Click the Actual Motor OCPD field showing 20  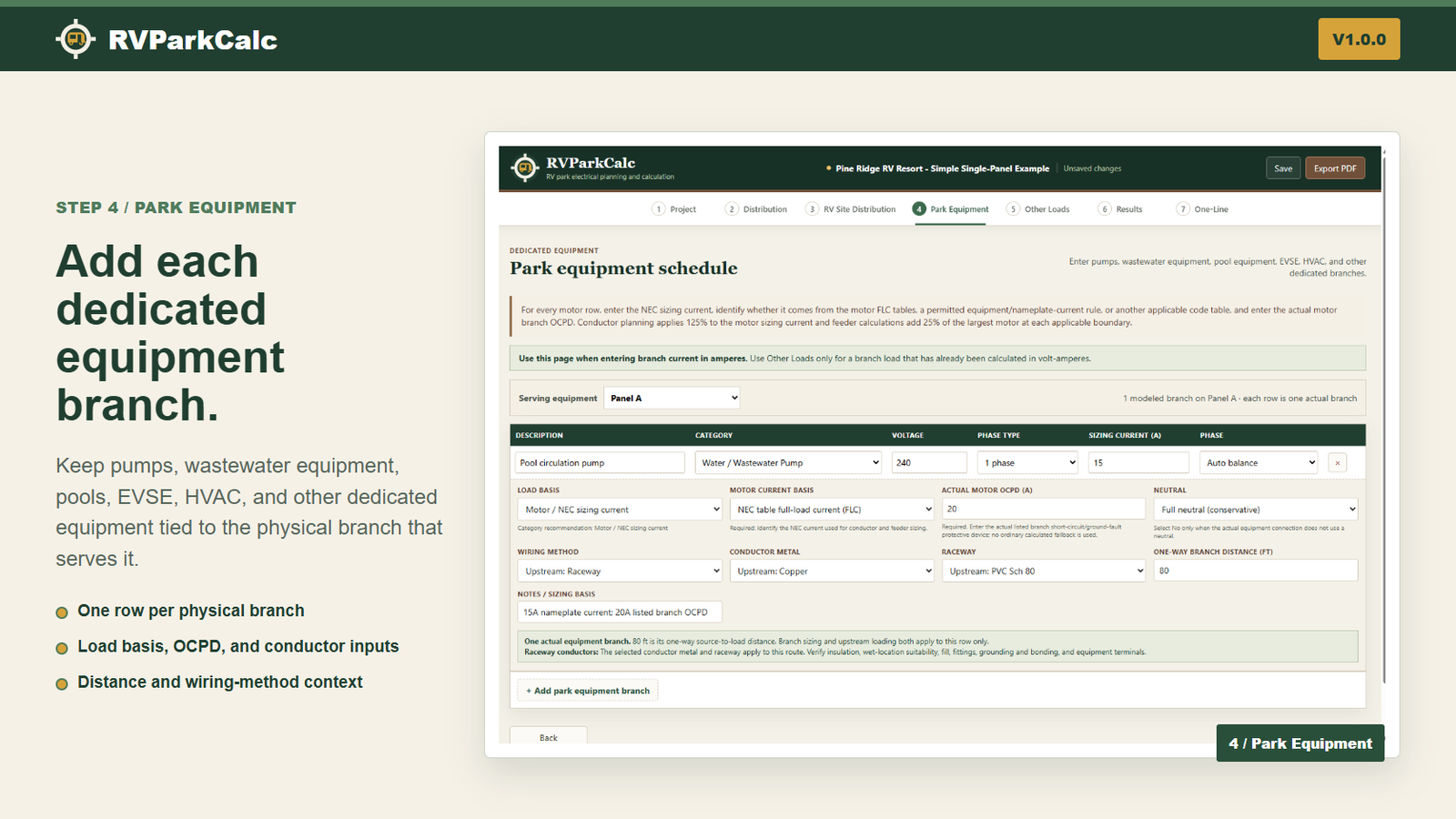click(1044, 509)
